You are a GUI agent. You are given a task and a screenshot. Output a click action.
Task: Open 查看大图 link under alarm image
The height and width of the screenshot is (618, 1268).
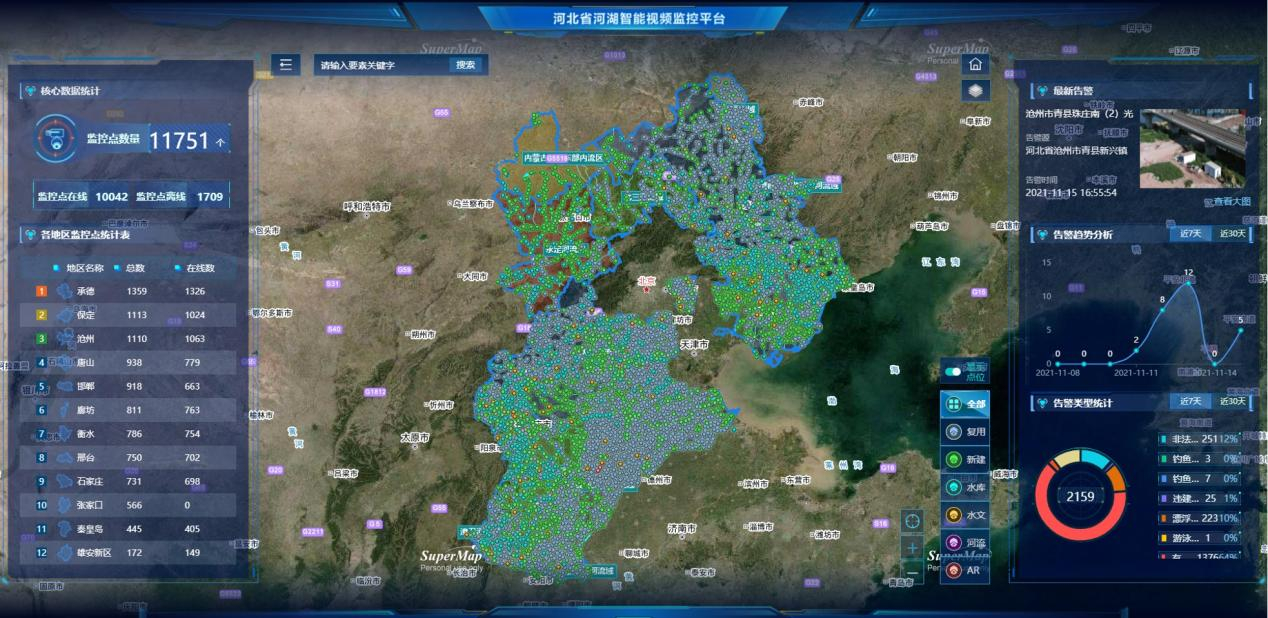point(1232,201)
